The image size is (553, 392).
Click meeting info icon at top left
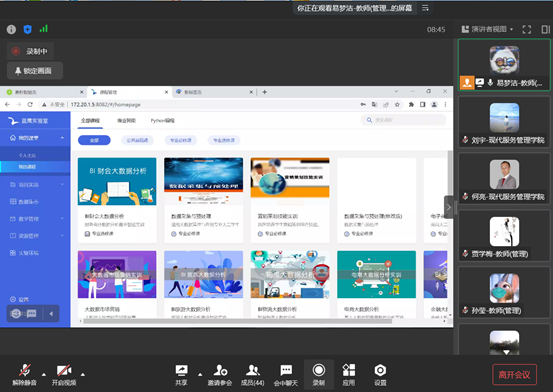[x=11, y=29]
